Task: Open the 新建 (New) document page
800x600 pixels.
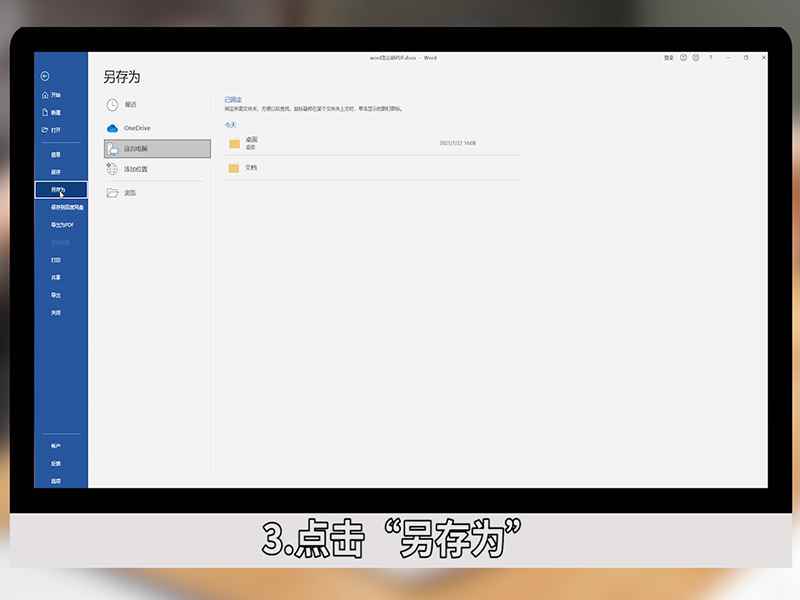Action: click(x=55, y=111)
